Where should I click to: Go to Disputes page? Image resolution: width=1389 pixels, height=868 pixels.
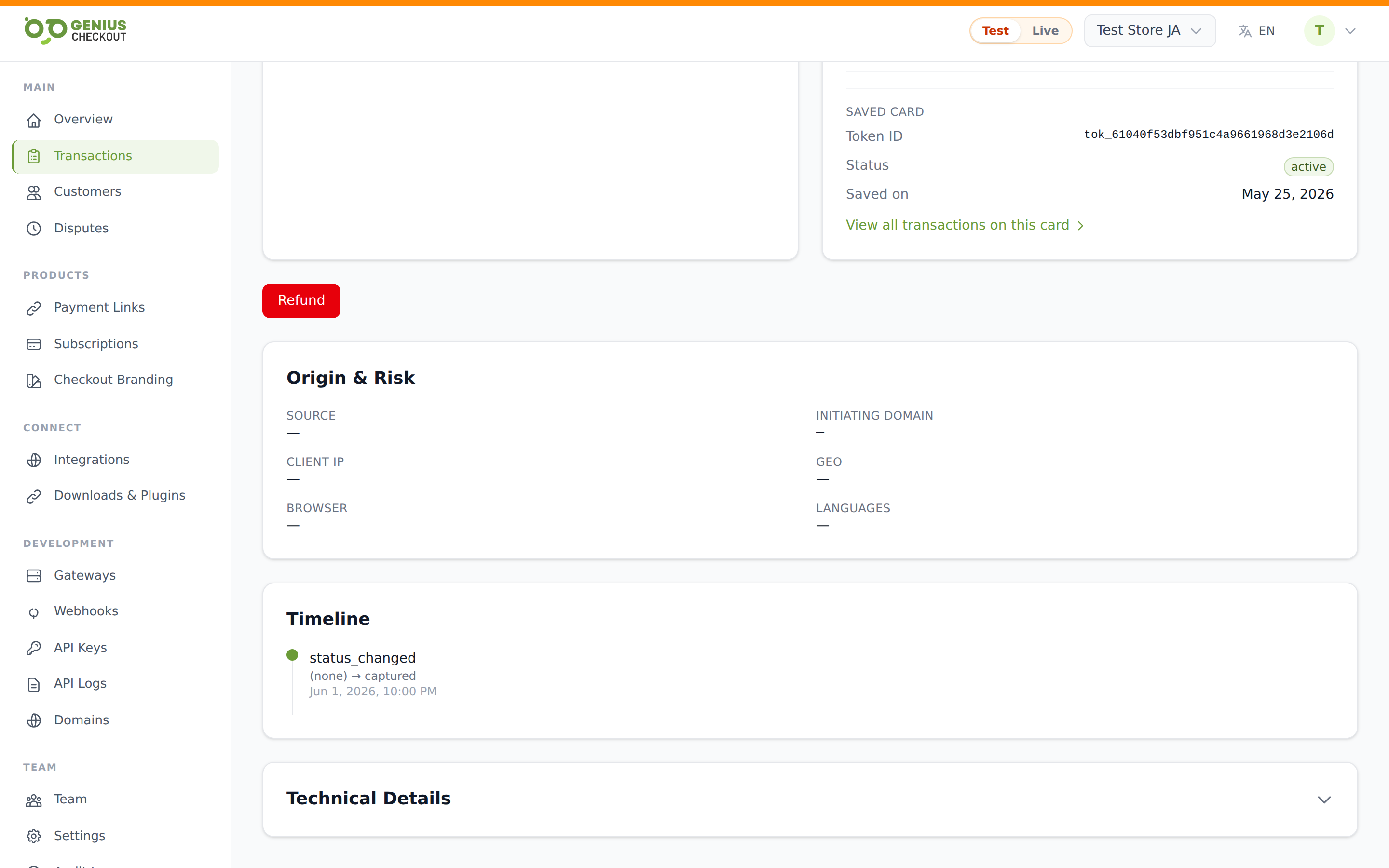[115, 229]
